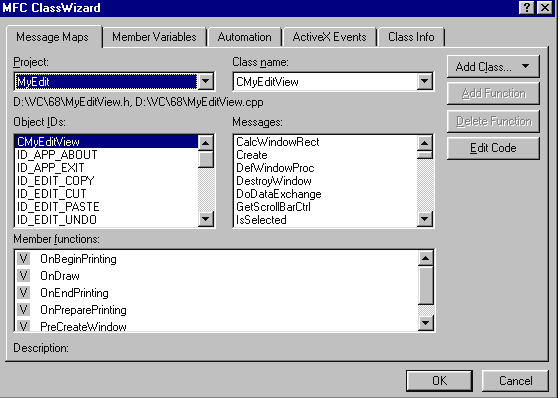Select Create in Messages list
560x398 pixels.
coord(325,155)
